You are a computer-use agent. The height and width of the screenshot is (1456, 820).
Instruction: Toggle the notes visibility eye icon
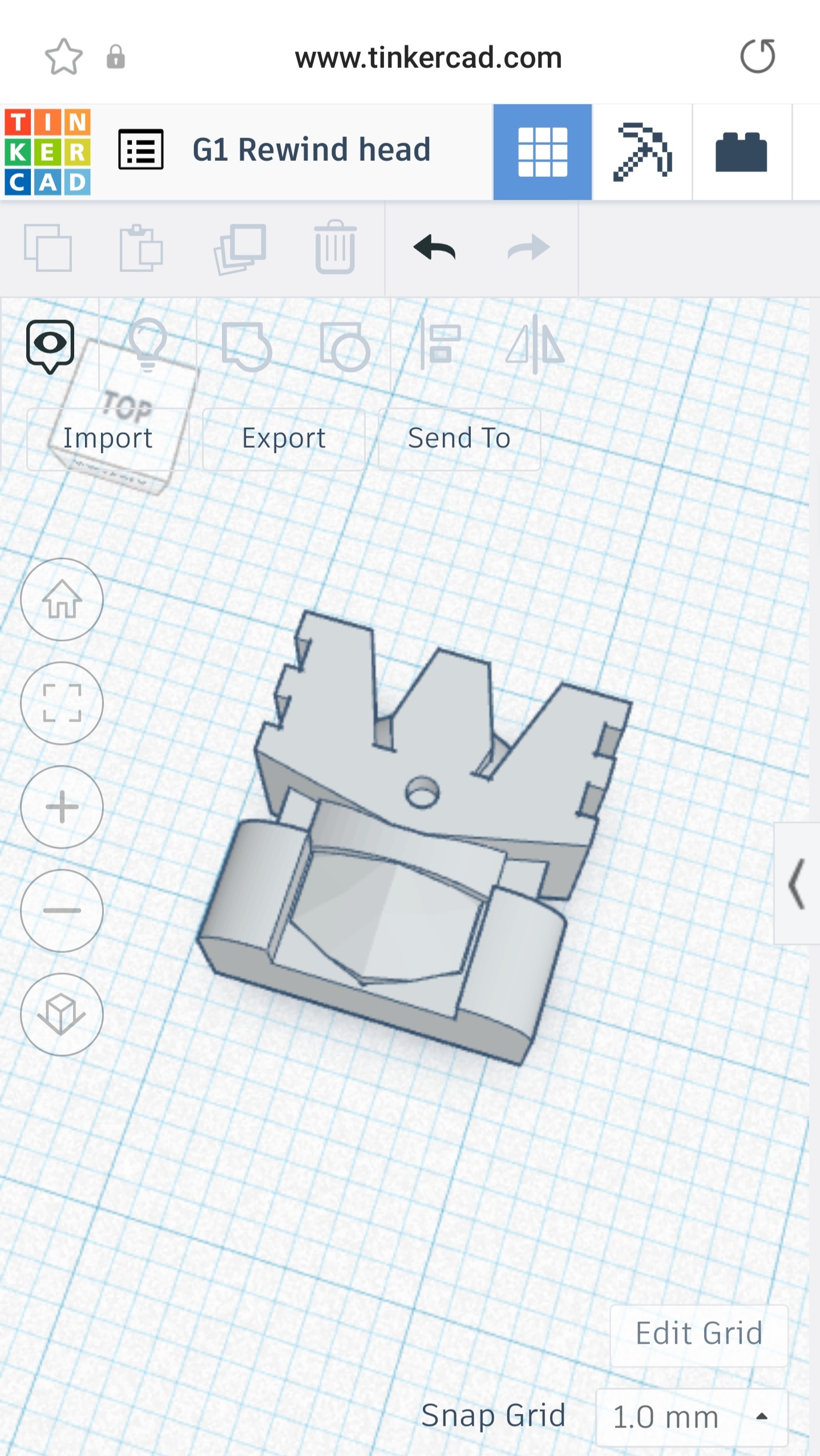click(50, 346)
